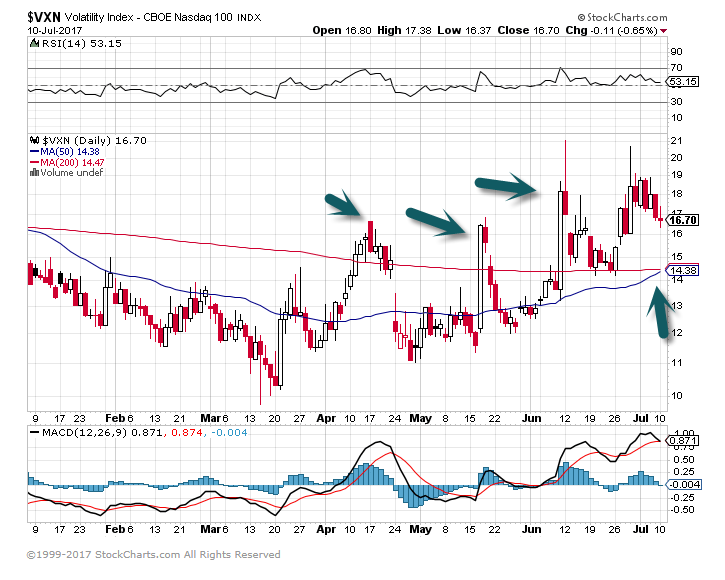Click the 21 label on price axis

pos(676,141)
